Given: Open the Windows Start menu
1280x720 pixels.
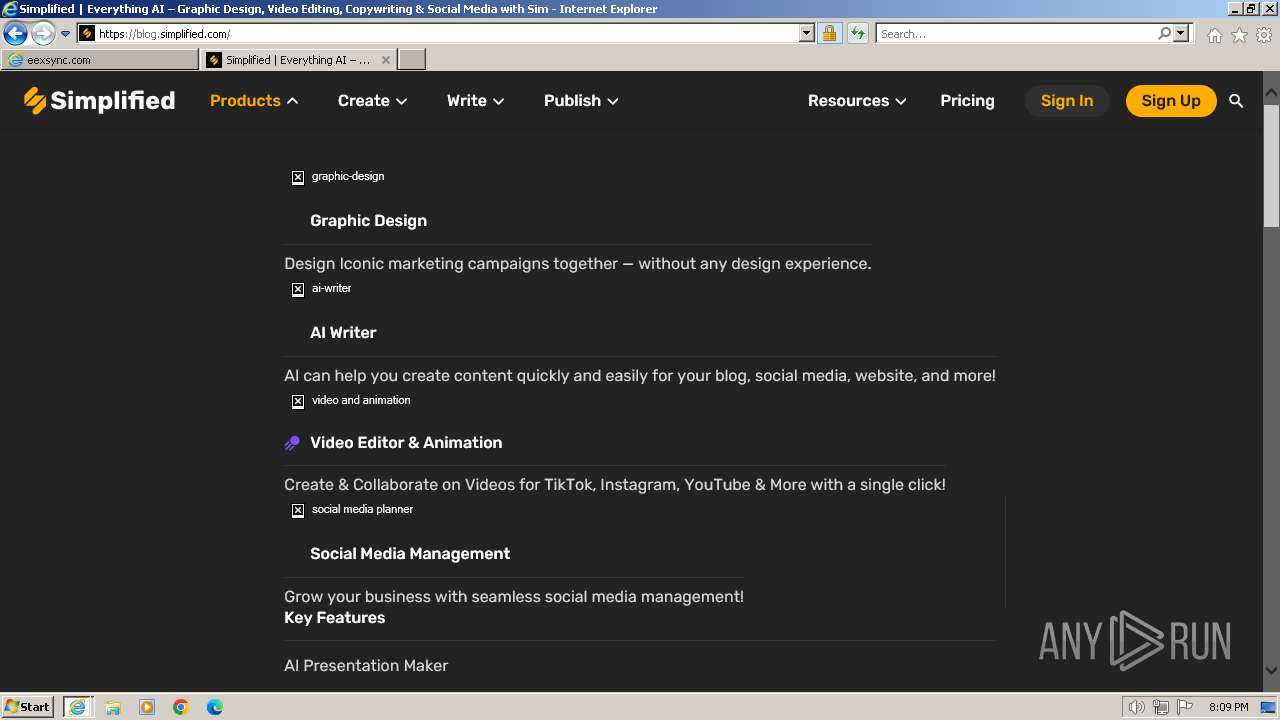Looking at the screenshot, I should 28,707.
